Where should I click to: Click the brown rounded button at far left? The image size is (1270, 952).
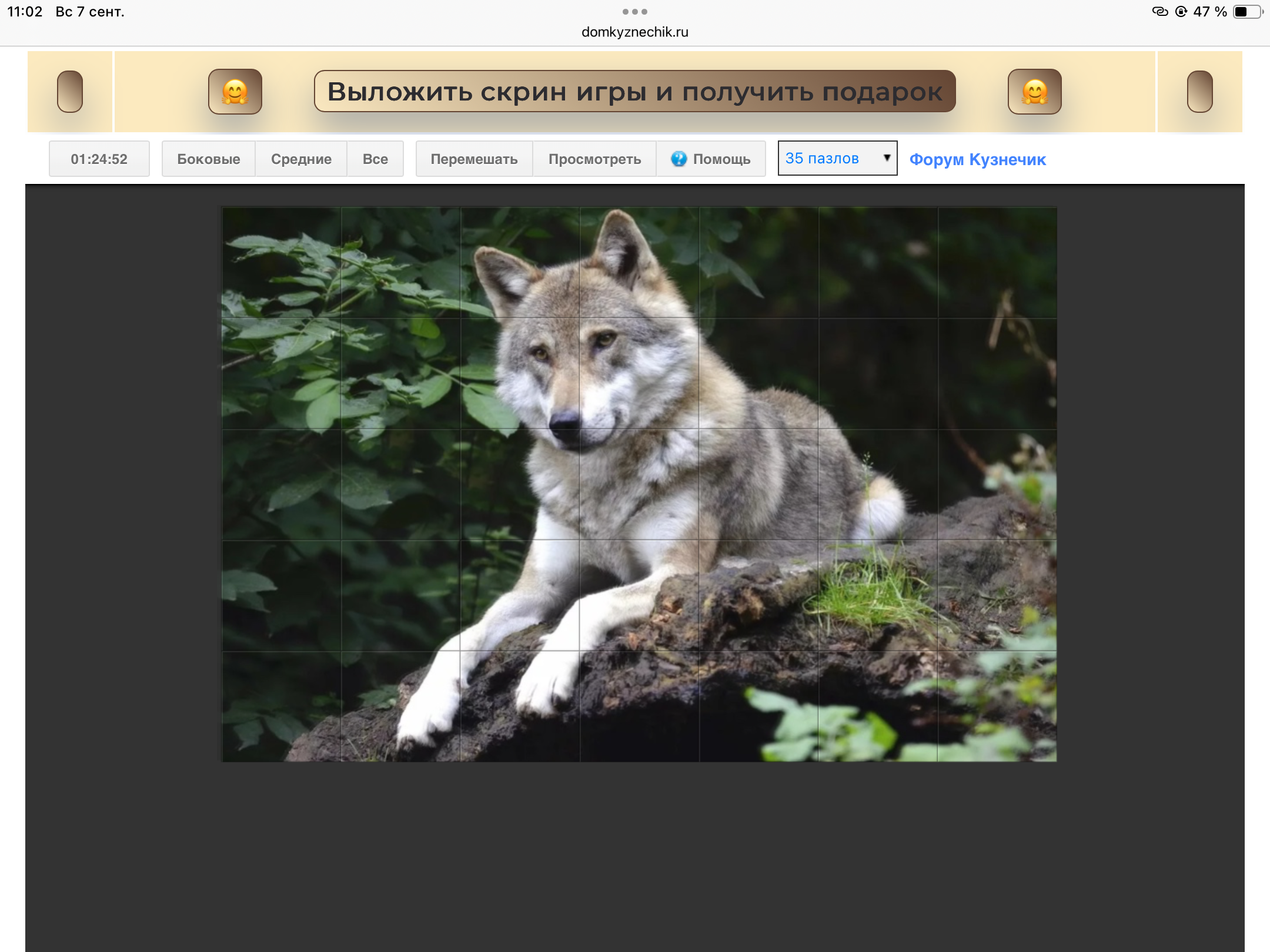pyautogui.click(x=70, y=92)
